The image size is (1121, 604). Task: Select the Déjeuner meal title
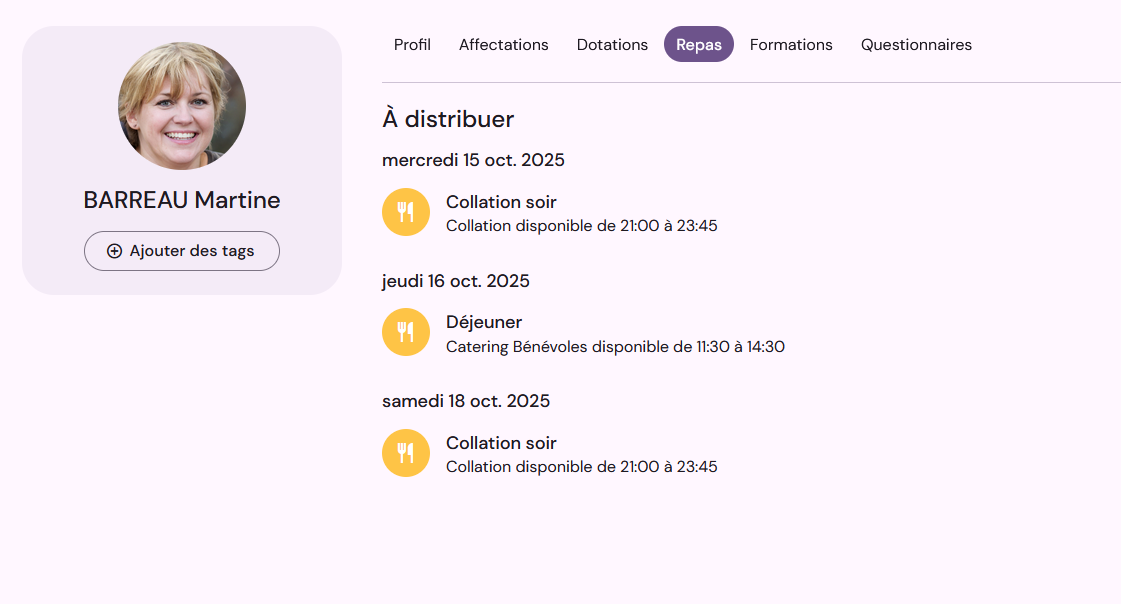click(484, 322)
